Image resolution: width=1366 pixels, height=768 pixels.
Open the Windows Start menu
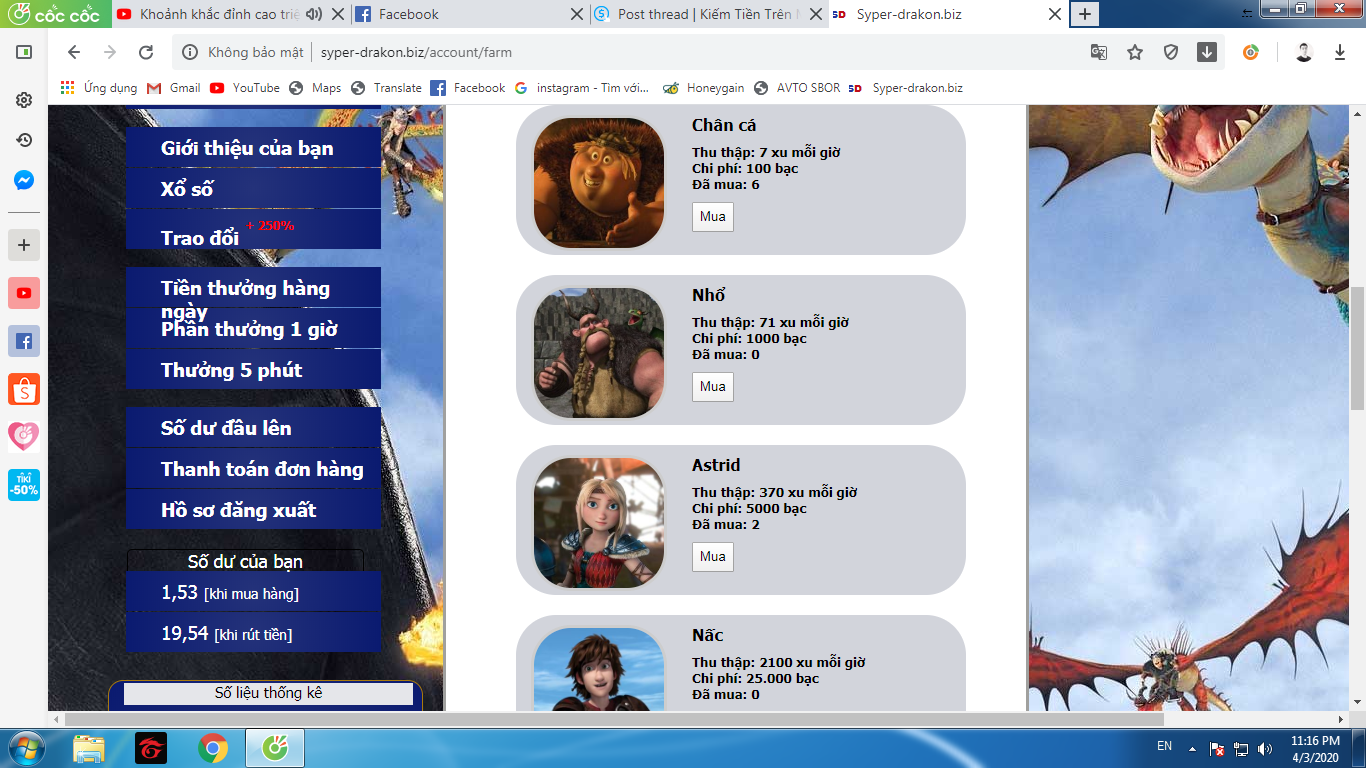coord(24,748)
